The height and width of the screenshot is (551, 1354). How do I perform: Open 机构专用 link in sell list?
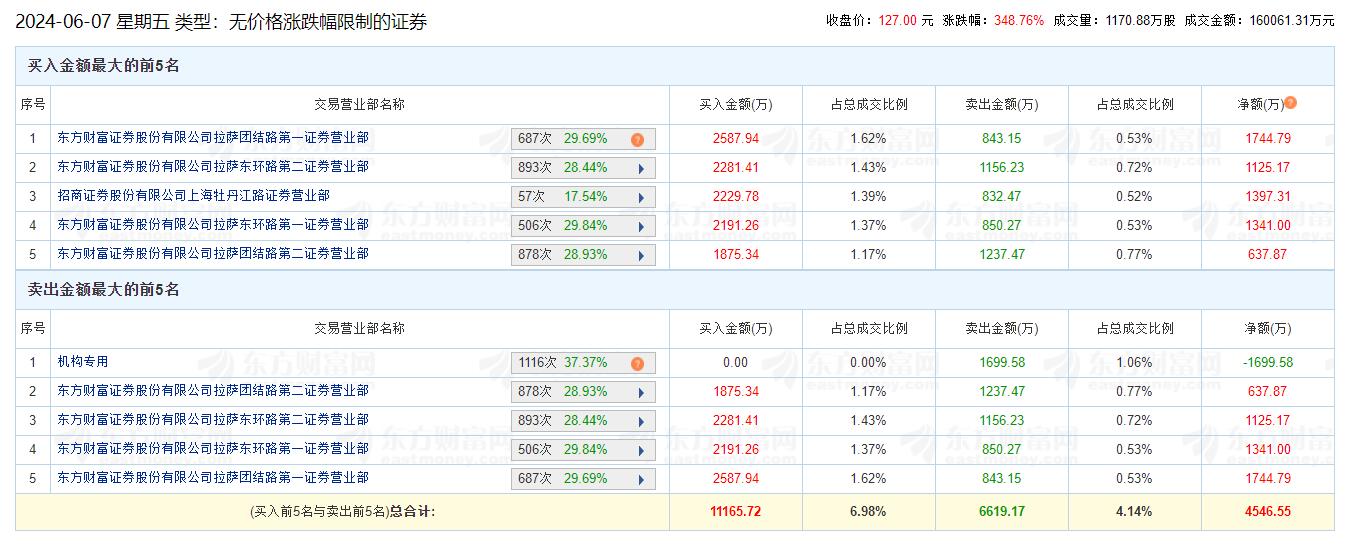[x=82, y=362]
